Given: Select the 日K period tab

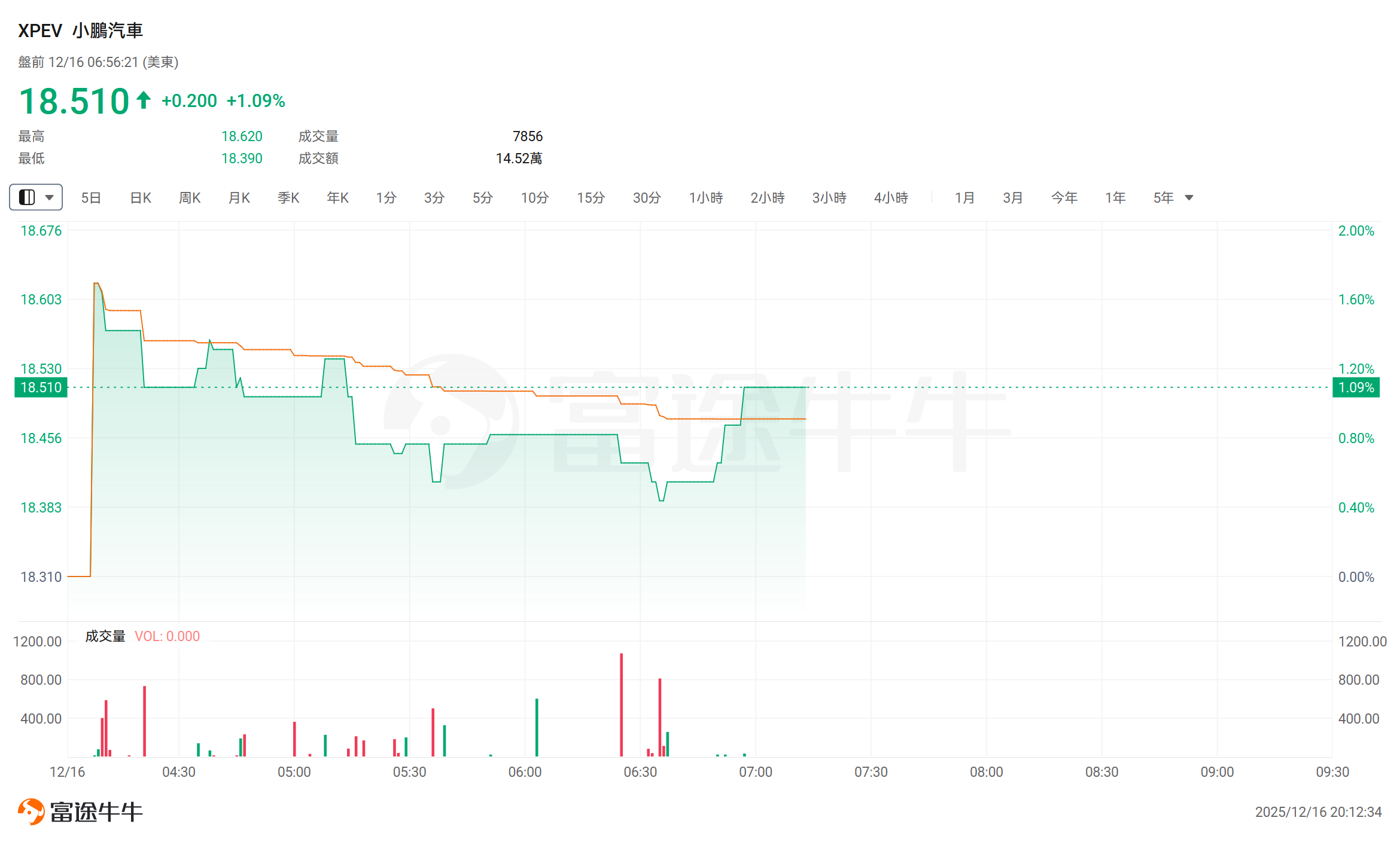Looking at the screenshot, I should pyautogui.click(x=141, y=198).
